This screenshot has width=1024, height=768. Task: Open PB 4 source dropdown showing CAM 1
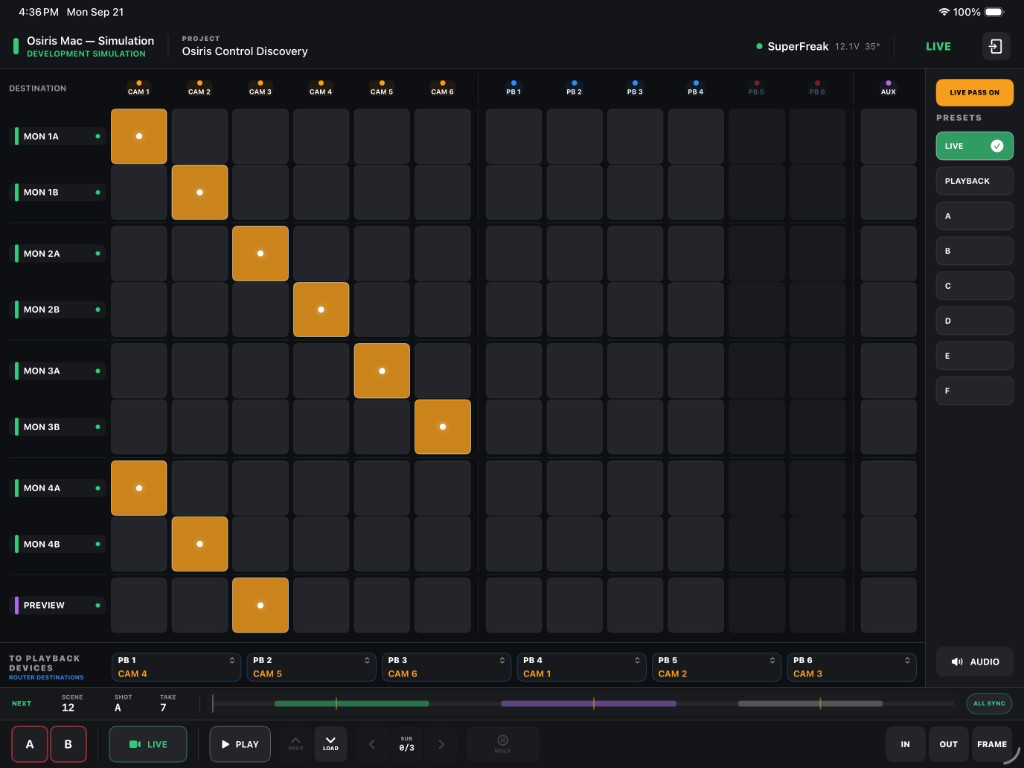[x=581, y=667]
